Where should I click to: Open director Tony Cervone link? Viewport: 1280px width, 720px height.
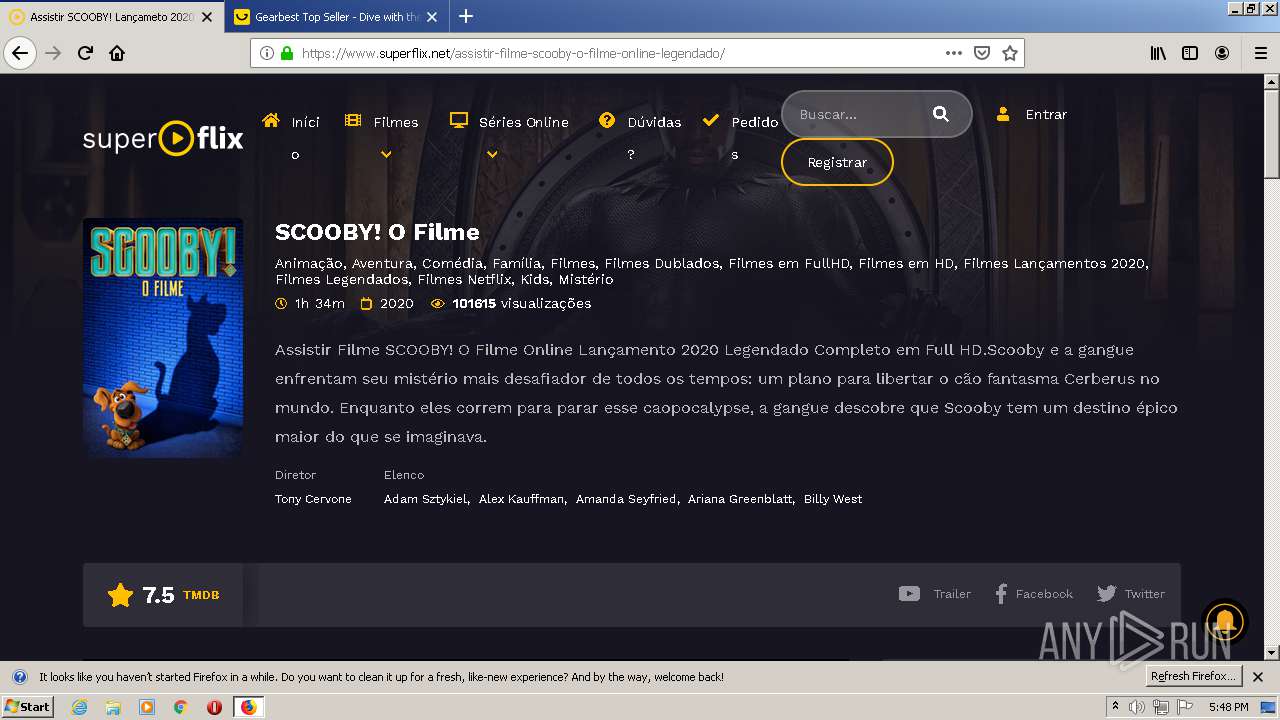pyautogui.click(x=313, y=499)
